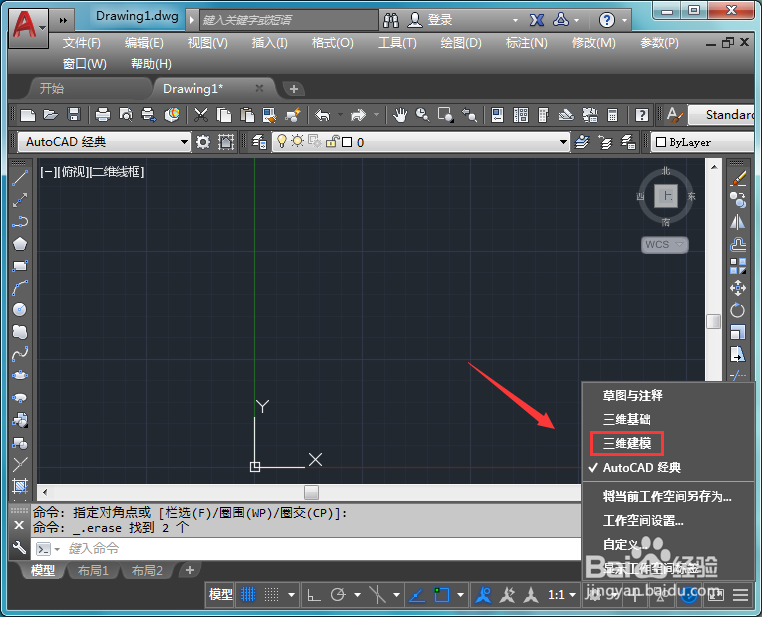Toggle ortho mode in status bar

[314, 594]
